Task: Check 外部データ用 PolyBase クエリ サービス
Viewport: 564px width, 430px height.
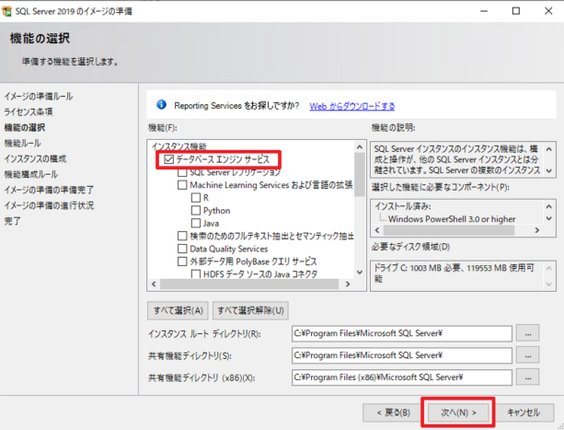Action: point(182,261)
